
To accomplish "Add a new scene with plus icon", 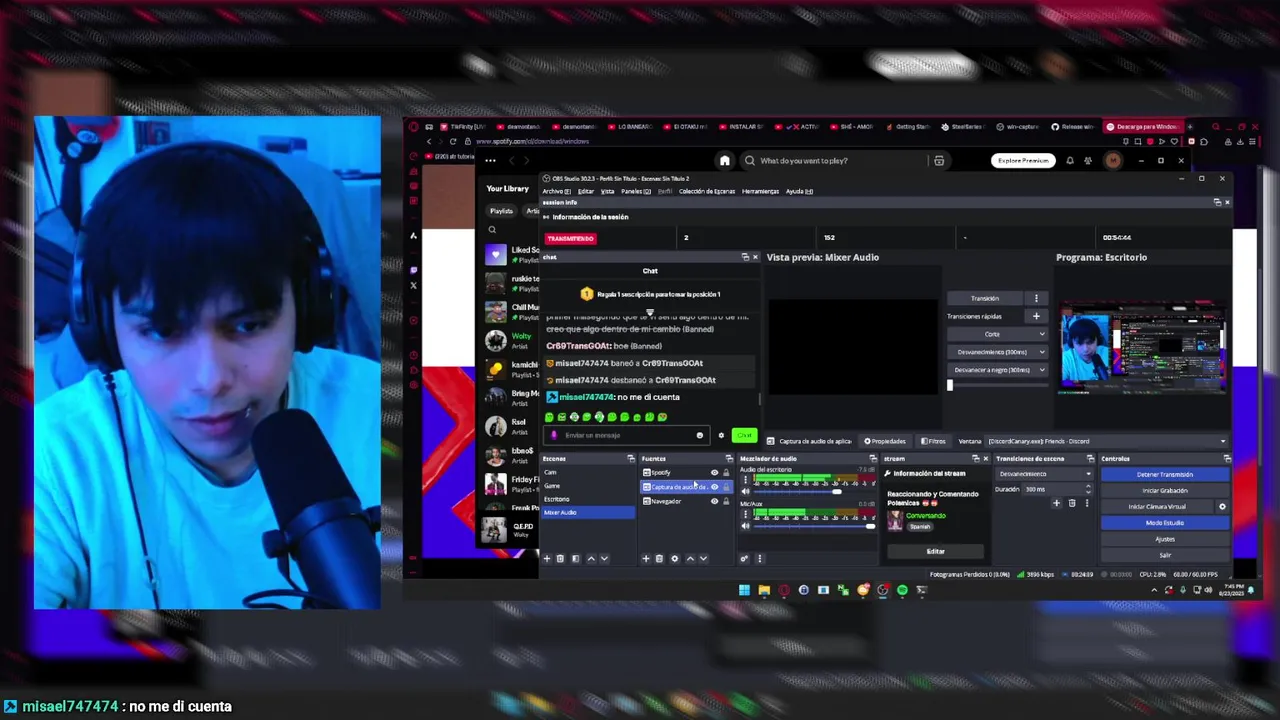I will click(546, 559).
